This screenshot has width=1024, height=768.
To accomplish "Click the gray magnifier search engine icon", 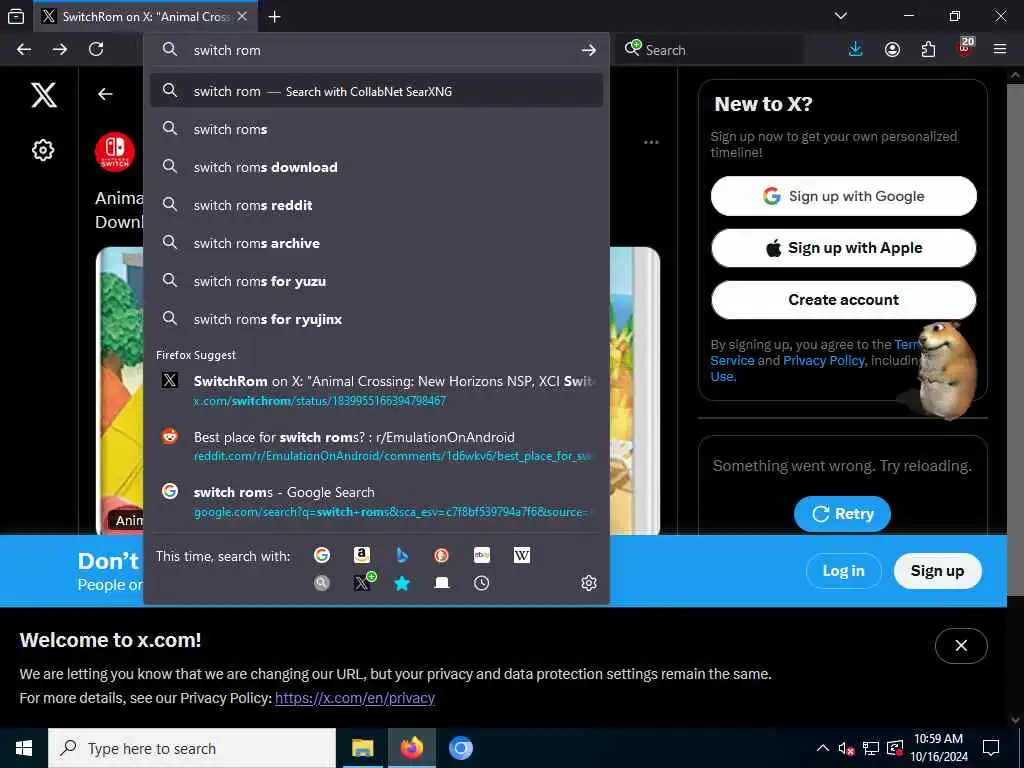I will pos(322,583).
